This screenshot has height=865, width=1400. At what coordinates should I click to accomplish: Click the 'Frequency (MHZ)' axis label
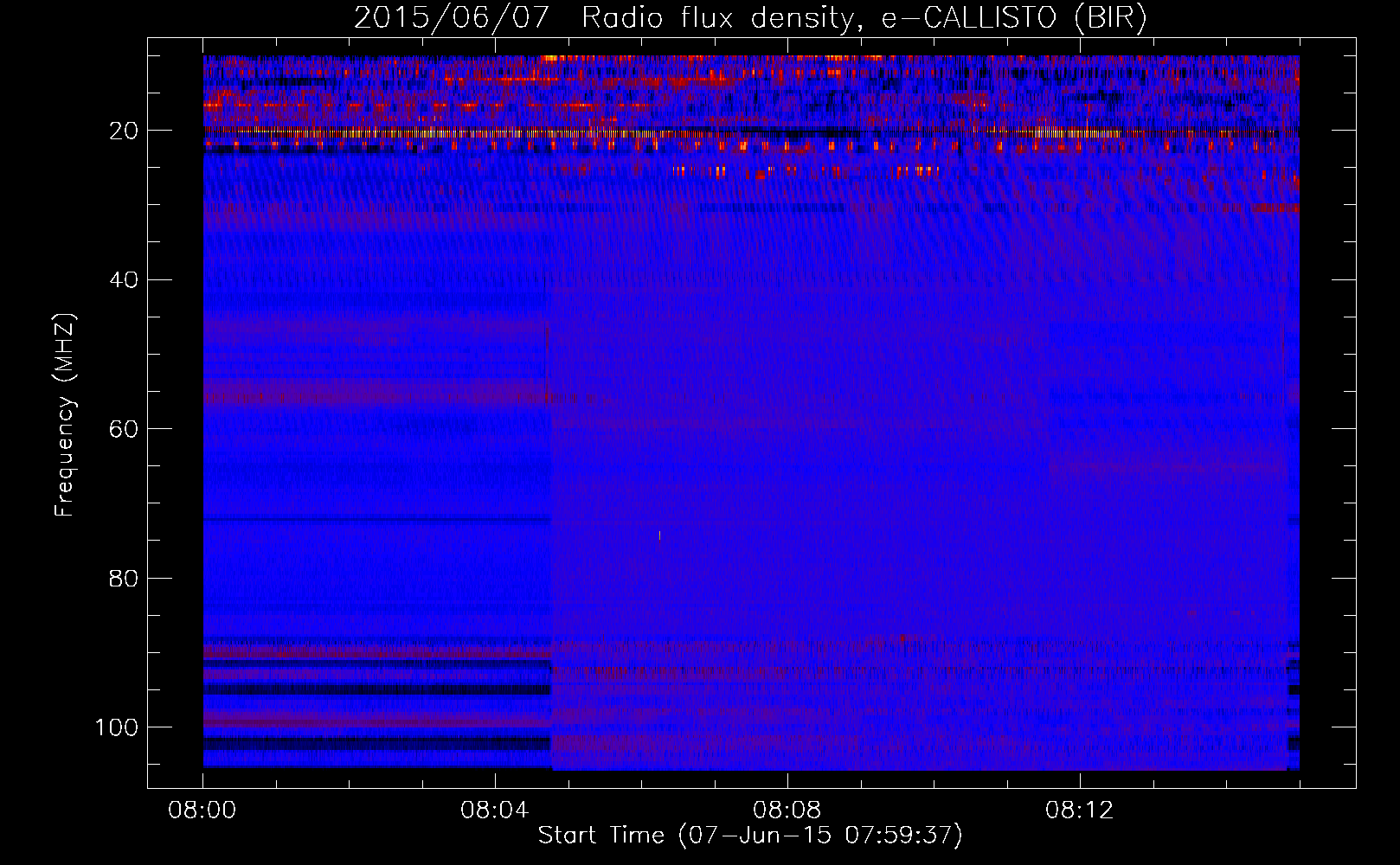tap(65, 414)
